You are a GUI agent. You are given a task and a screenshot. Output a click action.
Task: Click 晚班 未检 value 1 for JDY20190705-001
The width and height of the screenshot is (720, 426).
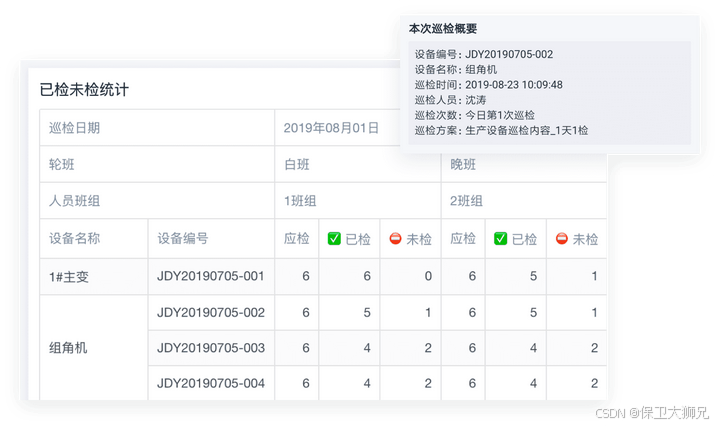(x=594, y=276)
